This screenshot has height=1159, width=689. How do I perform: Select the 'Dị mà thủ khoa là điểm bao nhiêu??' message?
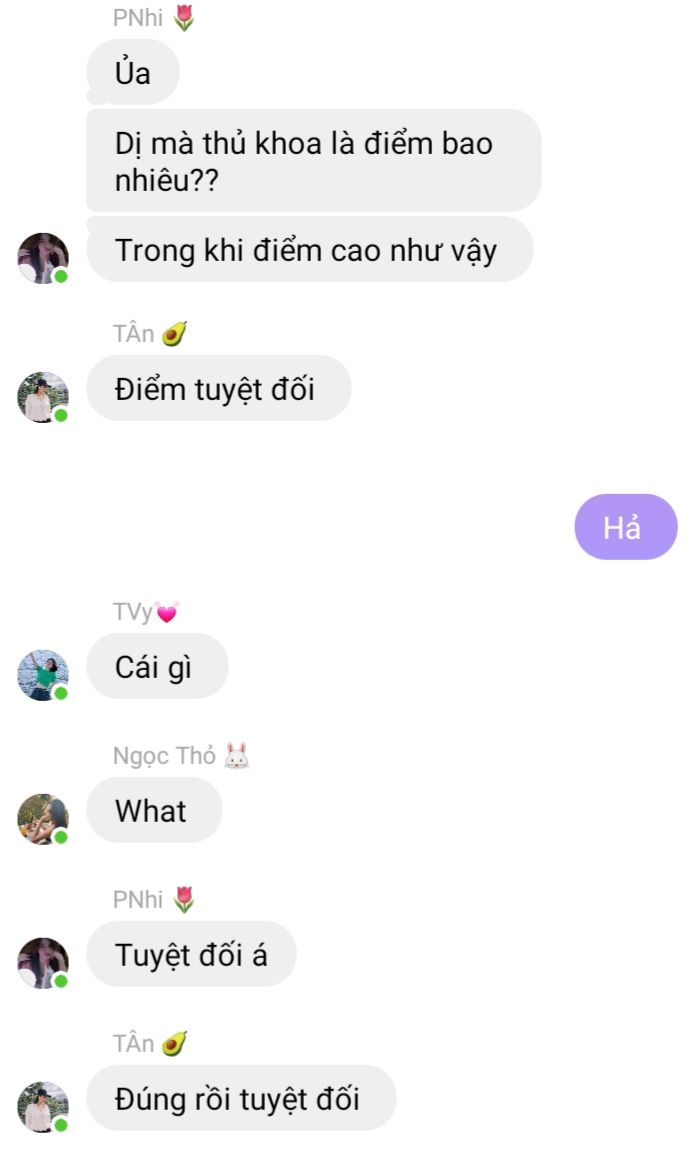[313, 160]
